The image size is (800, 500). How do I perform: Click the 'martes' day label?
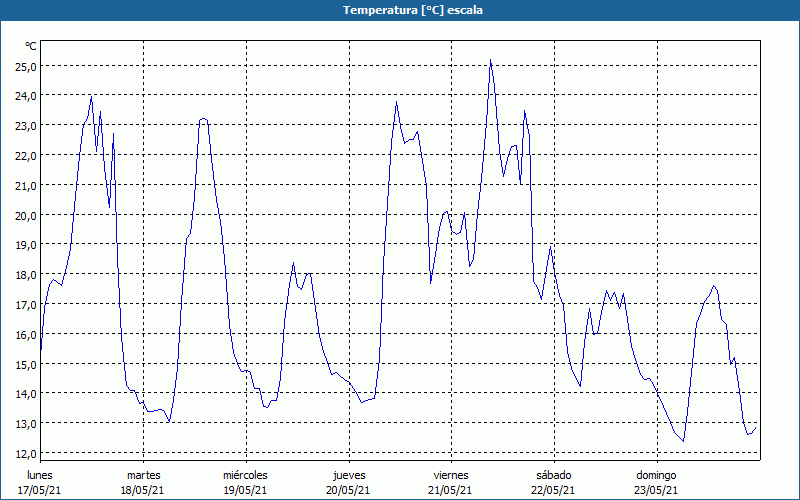pos(144,475)
